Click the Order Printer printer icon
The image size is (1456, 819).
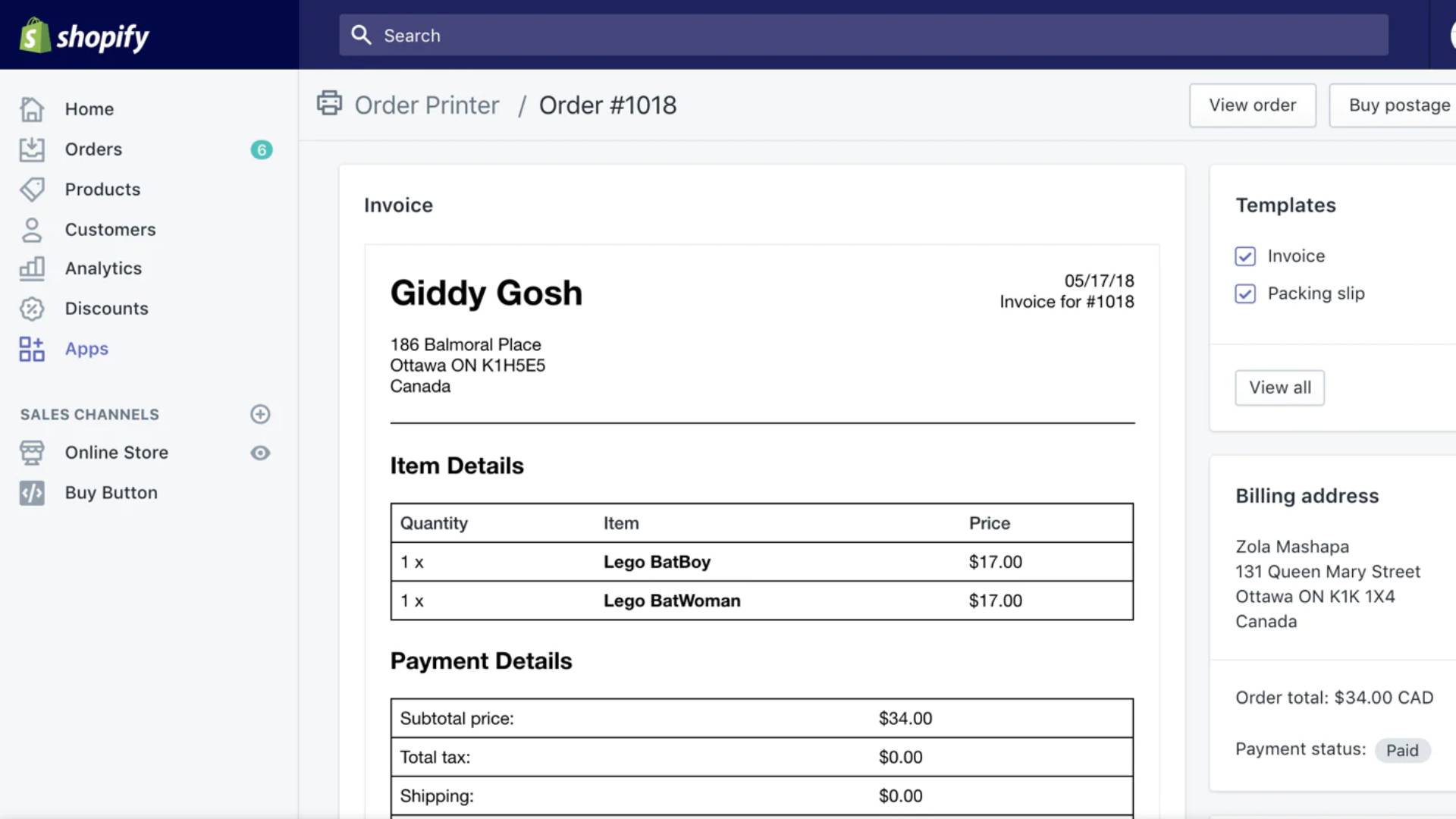[x=329, y=103]
